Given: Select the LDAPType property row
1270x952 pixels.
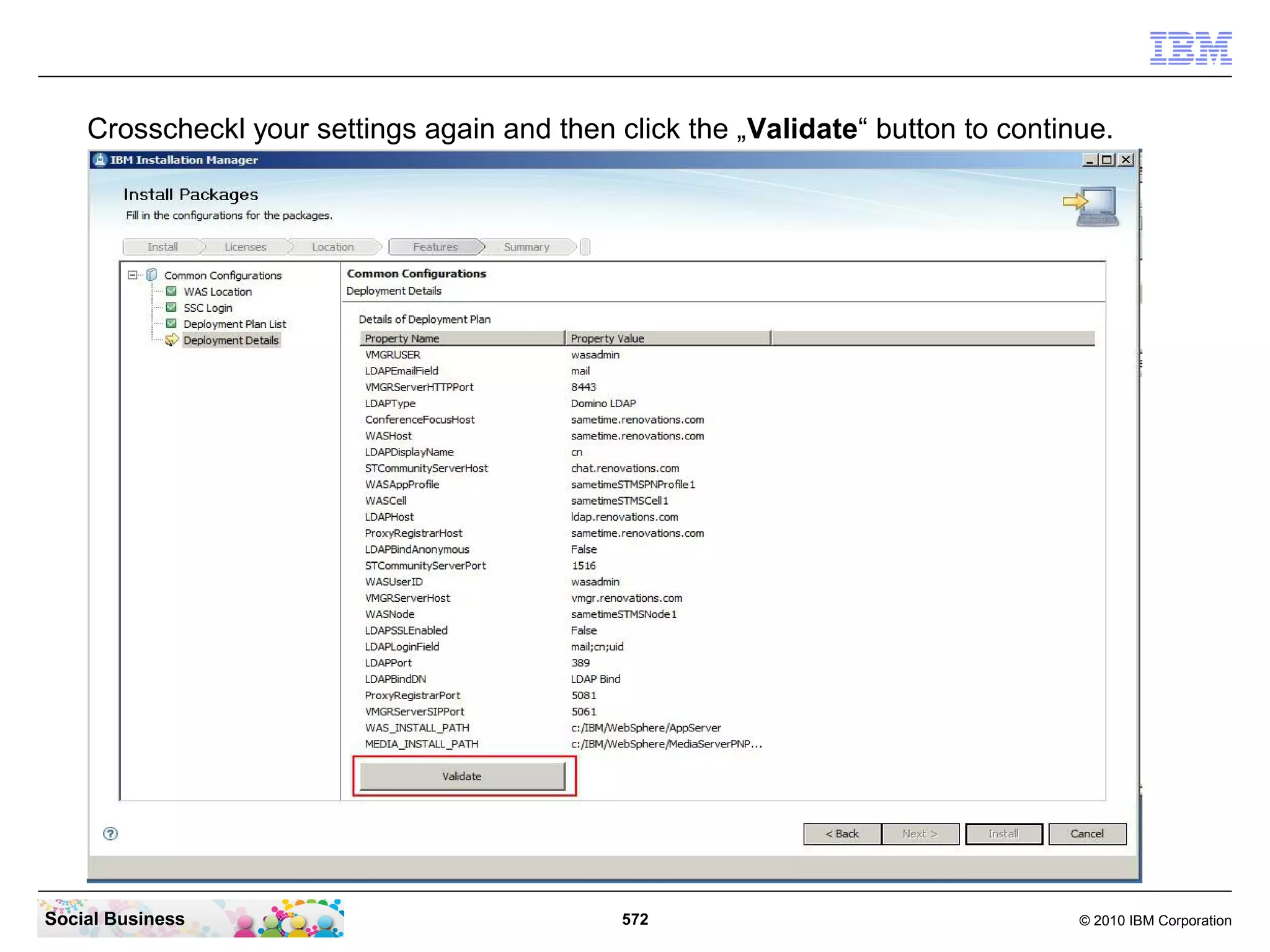Looking at the screenshot, I should coord(727,403).
